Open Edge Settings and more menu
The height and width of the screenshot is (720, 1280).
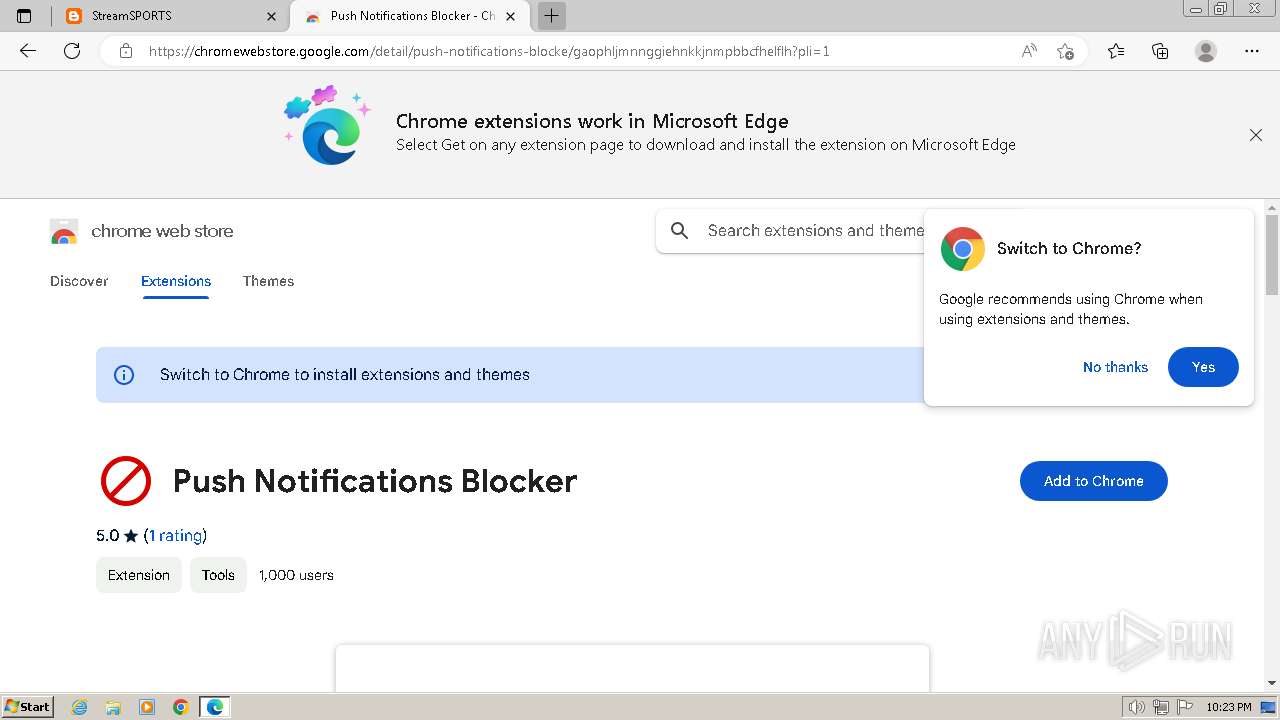1252,51
